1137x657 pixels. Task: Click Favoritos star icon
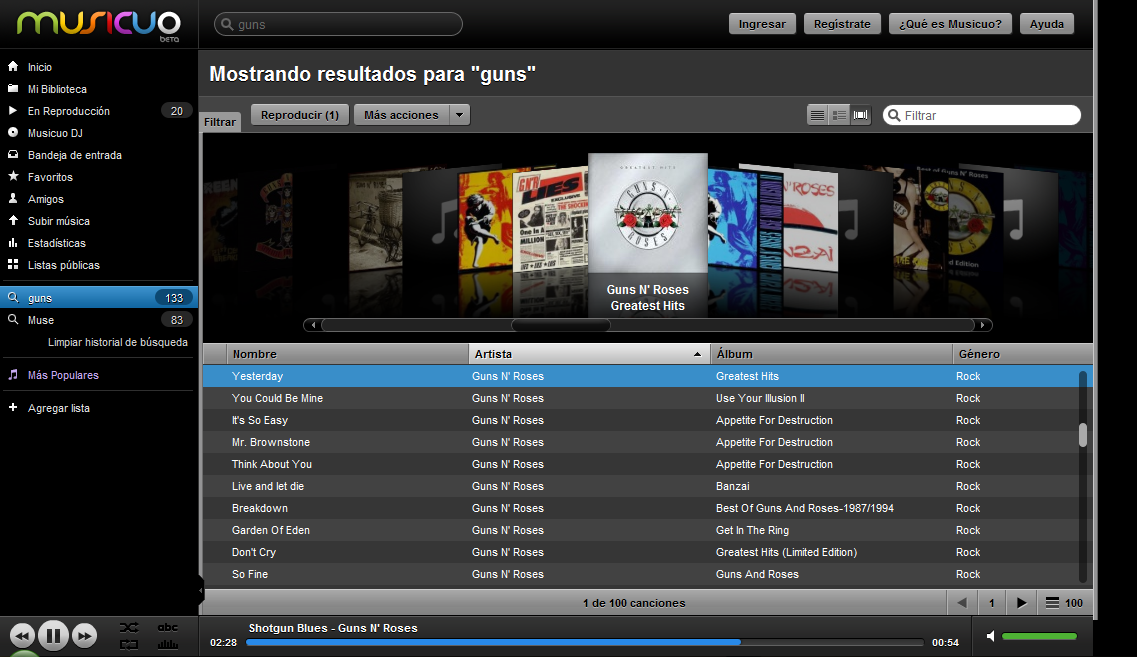[13, 176]
